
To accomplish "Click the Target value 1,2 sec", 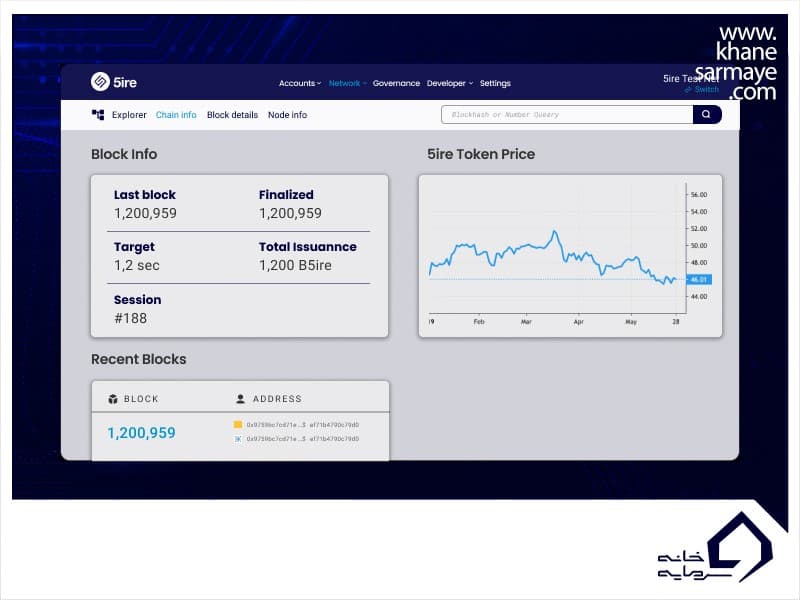I will [x=137, y=265].
